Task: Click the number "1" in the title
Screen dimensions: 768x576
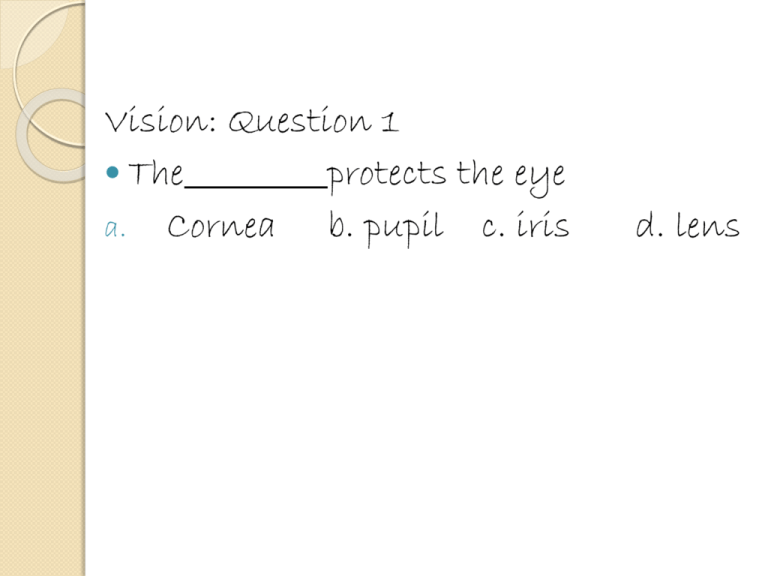Action: (x=389, y=121)
